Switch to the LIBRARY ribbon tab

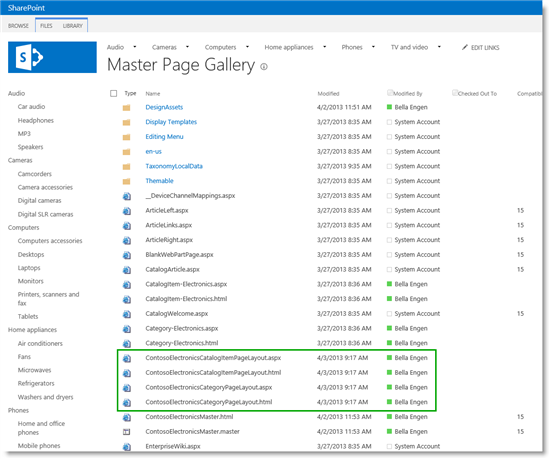point(73,26)
